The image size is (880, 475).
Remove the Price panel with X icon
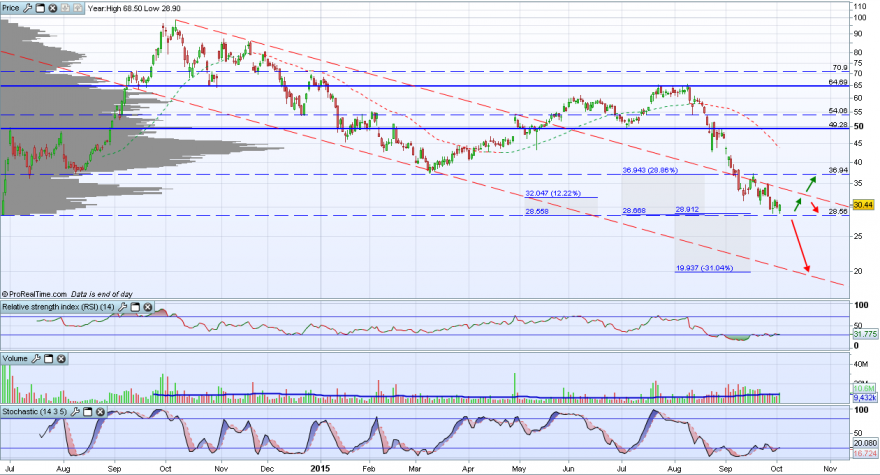(x=53, y=8)
